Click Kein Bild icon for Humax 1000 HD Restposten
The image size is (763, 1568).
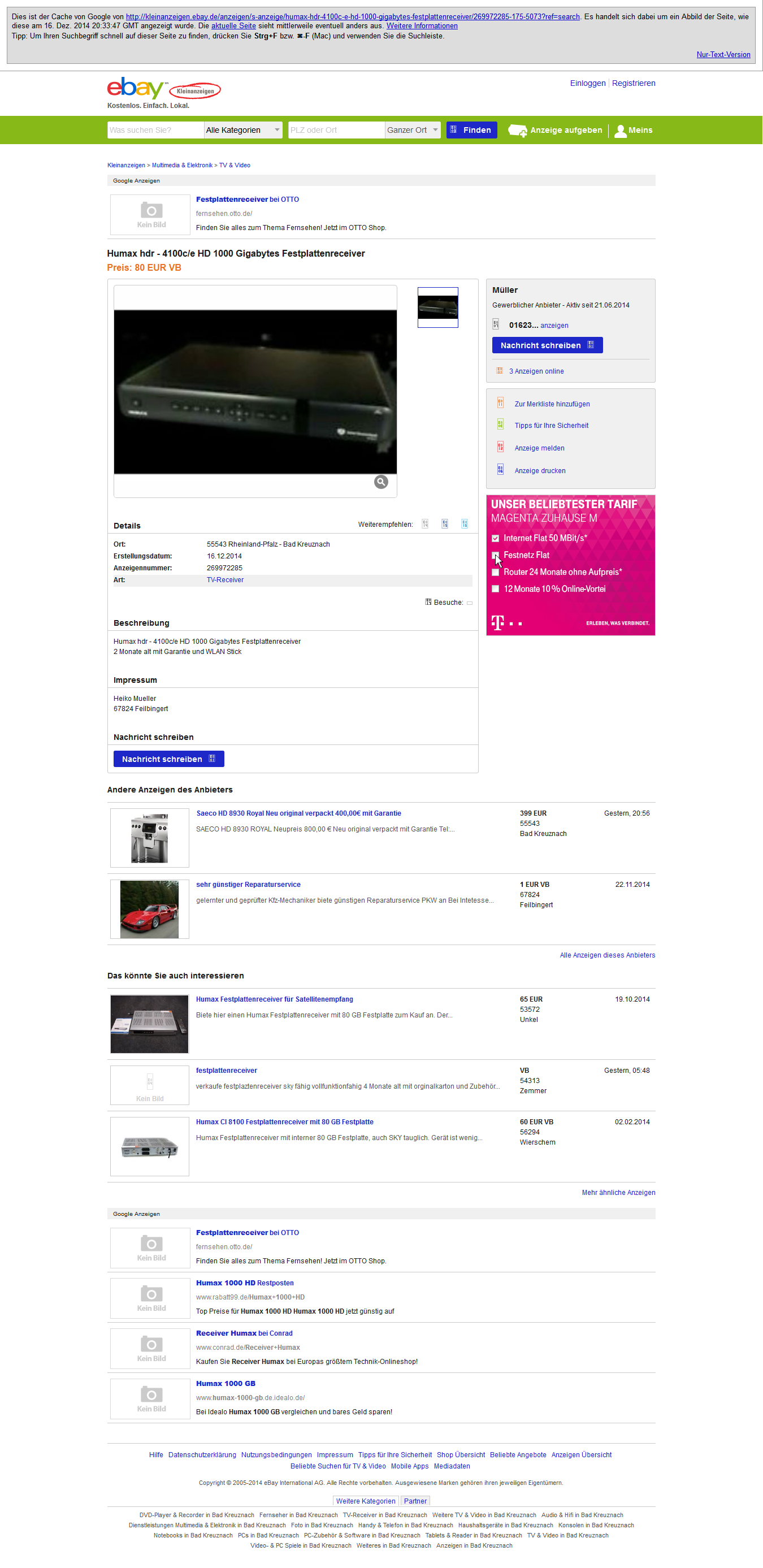click(x=151, y=1298)
